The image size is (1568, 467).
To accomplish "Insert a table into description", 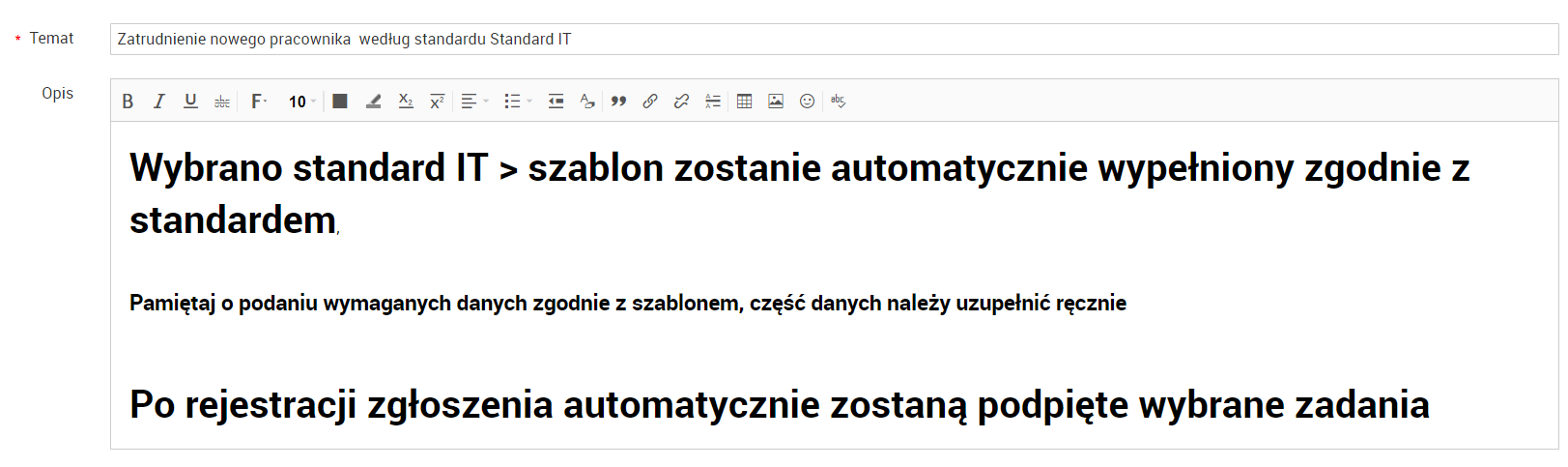I will pyautogui.click(x=744, y=102).
